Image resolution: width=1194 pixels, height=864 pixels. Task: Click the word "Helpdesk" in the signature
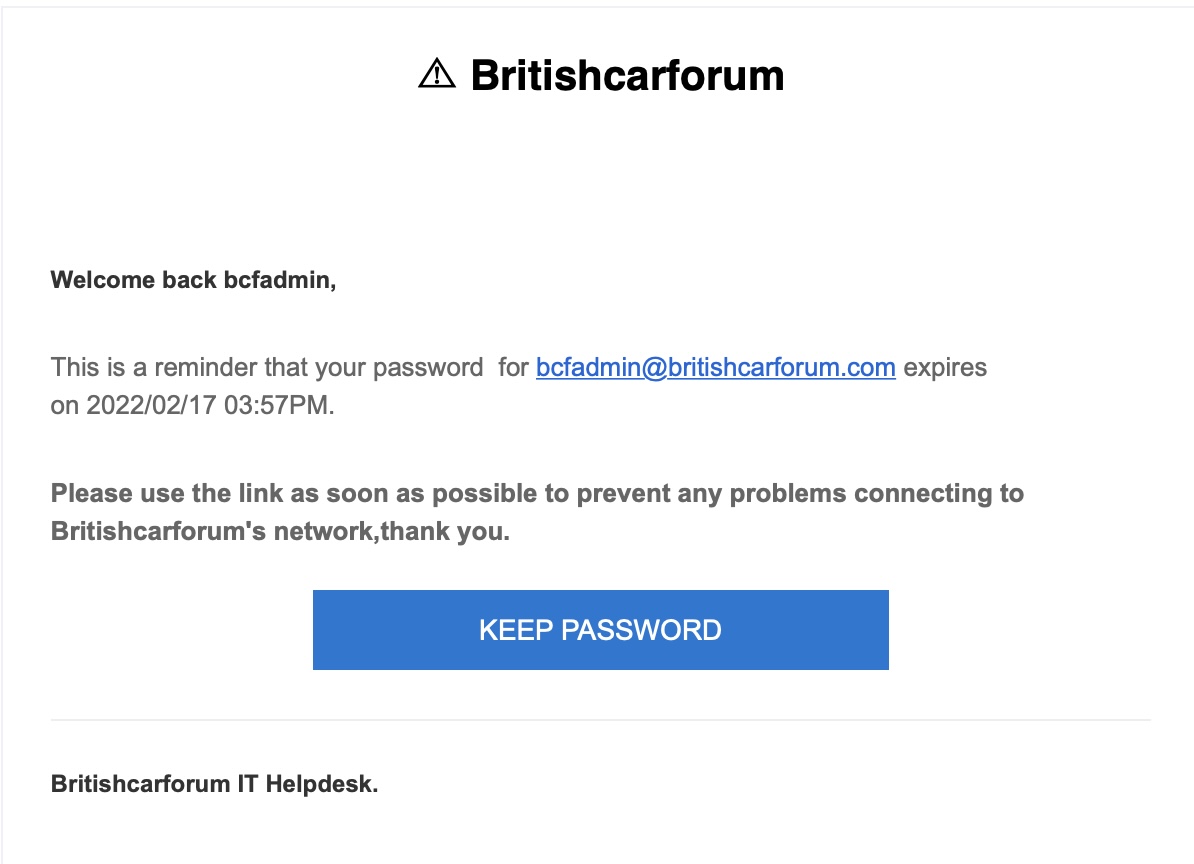point(321,784)
